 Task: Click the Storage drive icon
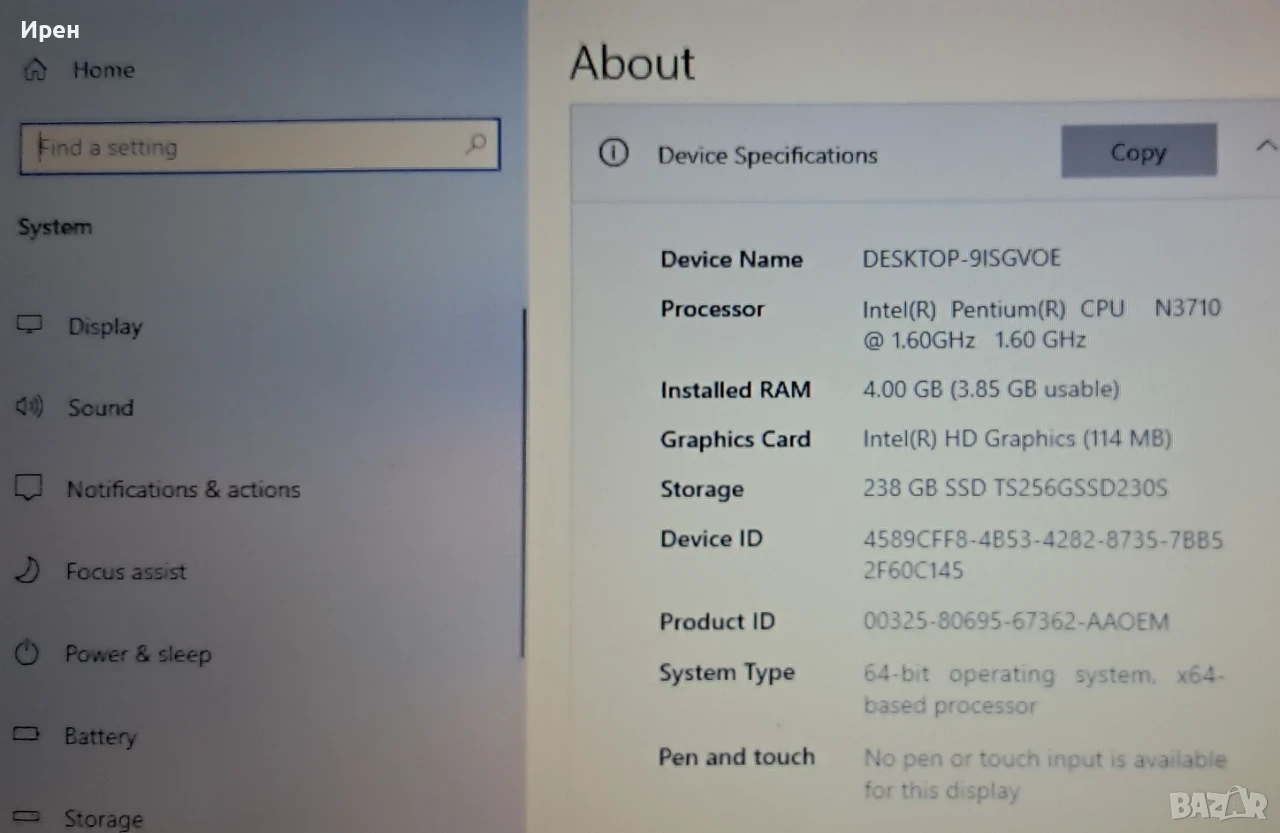26,817
